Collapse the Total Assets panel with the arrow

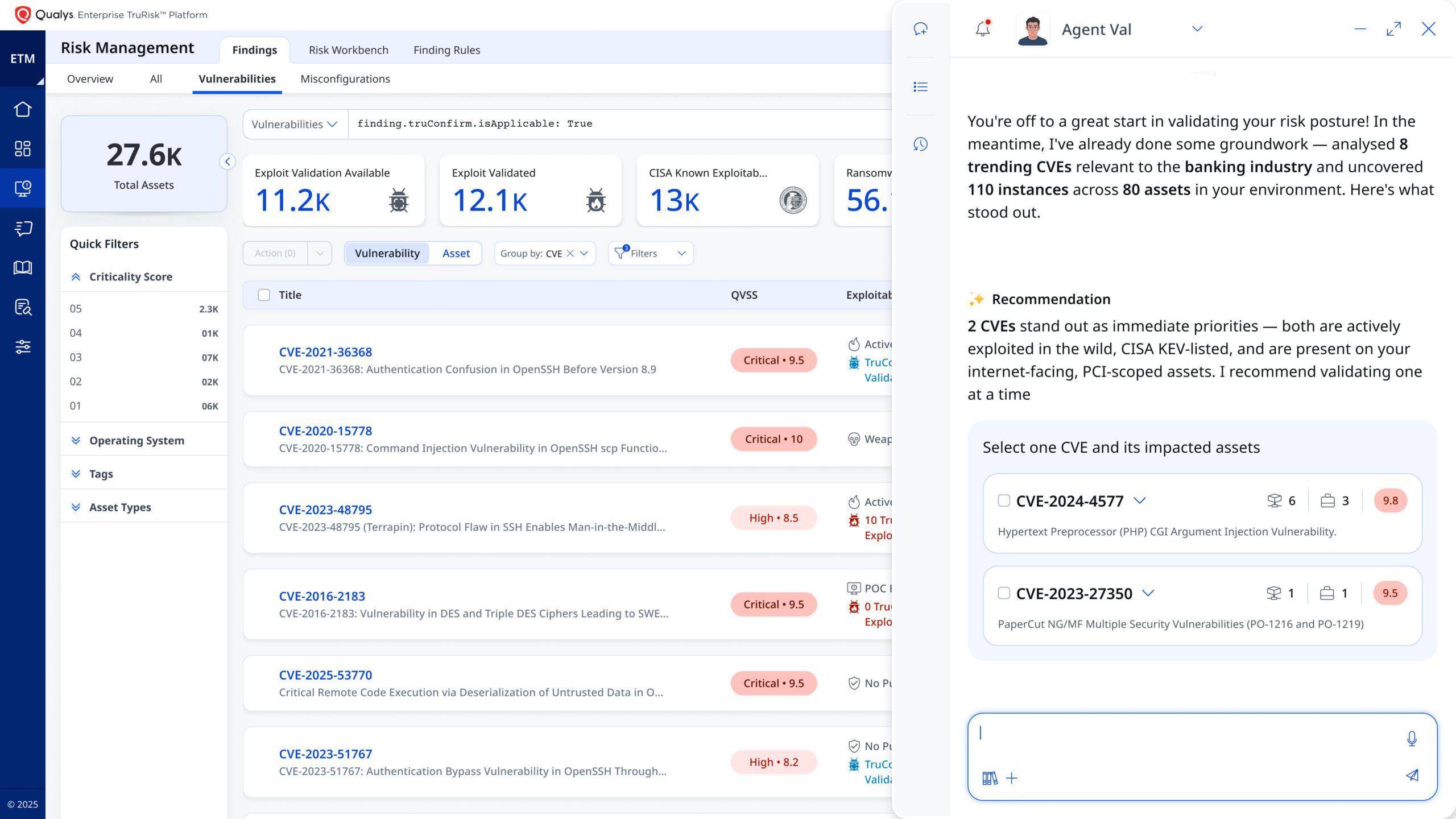[227, 162]
